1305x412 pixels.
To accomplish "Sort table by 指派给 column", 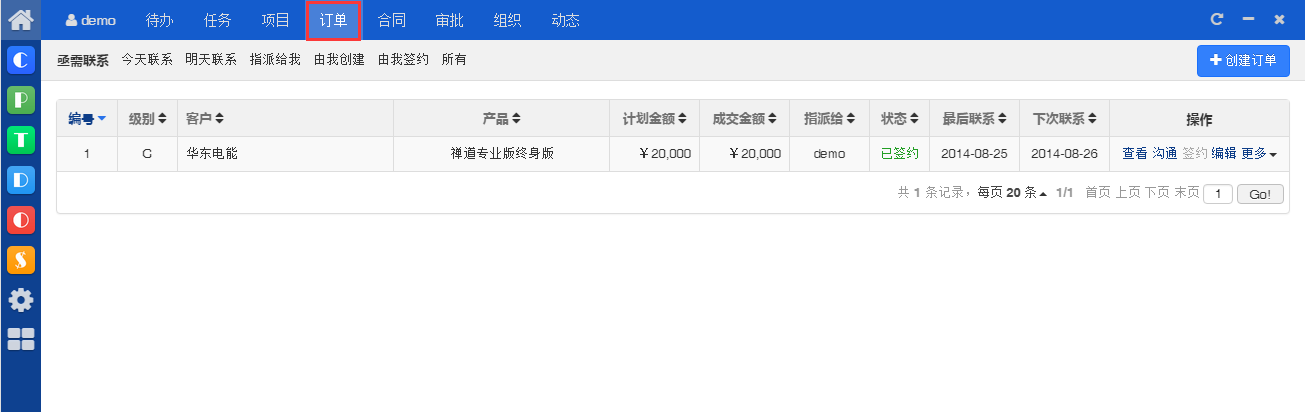I will 829,119.
